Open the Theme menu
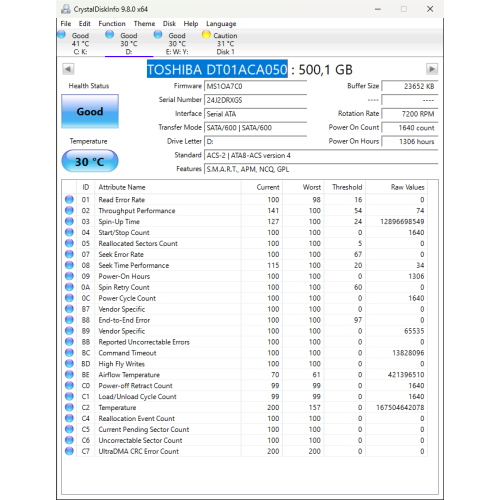 [144, 24]
